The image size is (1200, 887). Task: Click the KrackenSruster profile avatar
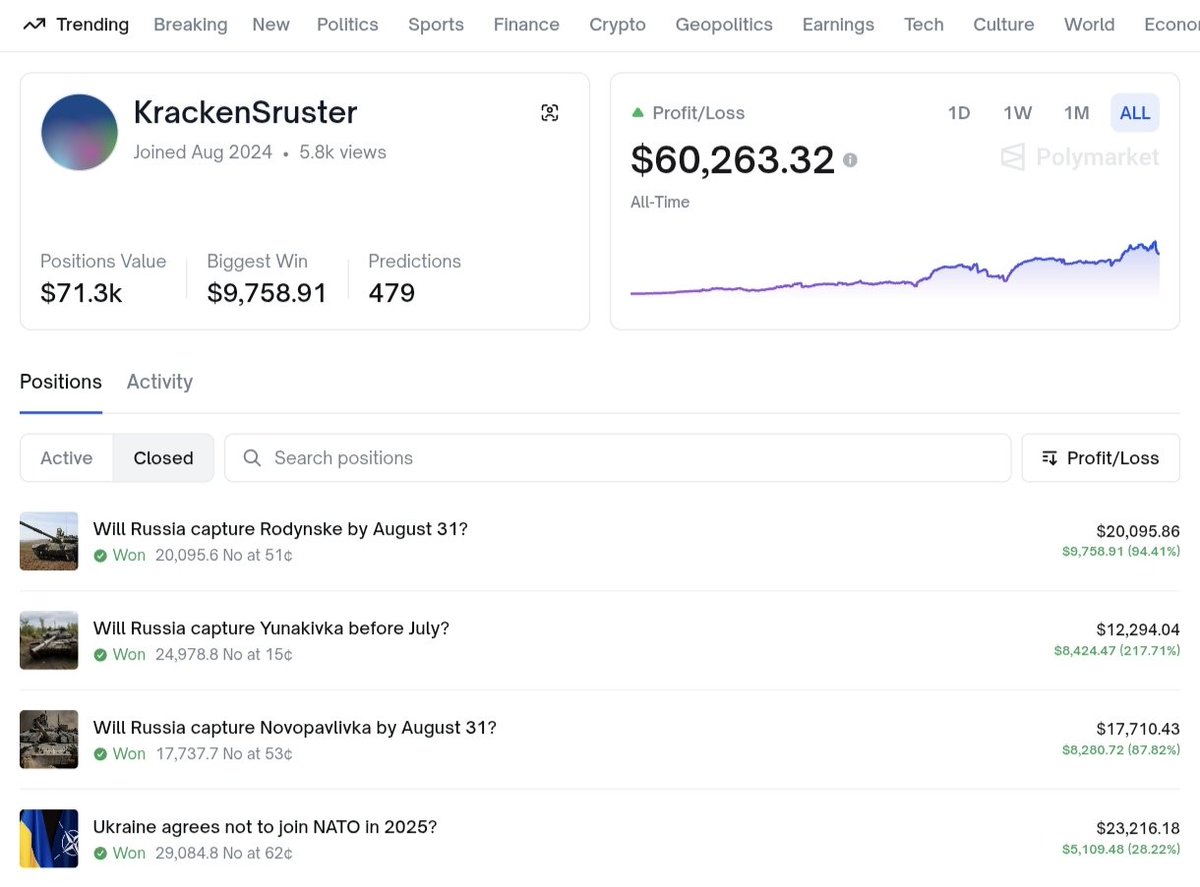[80, 132]
